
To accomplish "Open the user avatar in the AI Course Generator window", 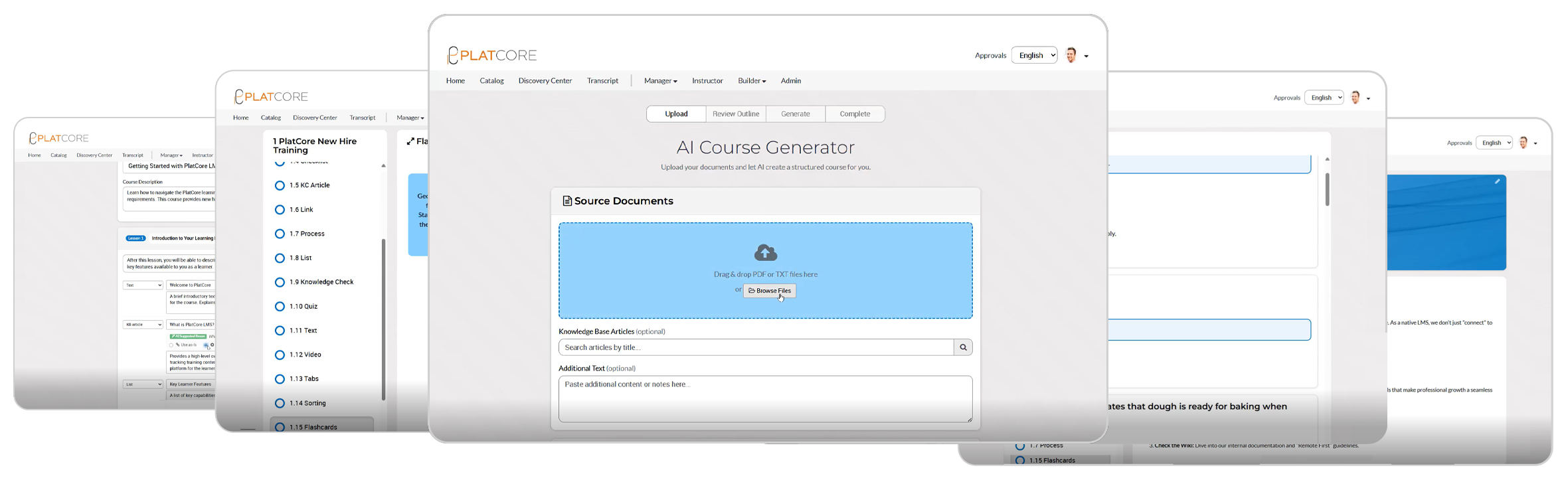I will click(1071, 55).
